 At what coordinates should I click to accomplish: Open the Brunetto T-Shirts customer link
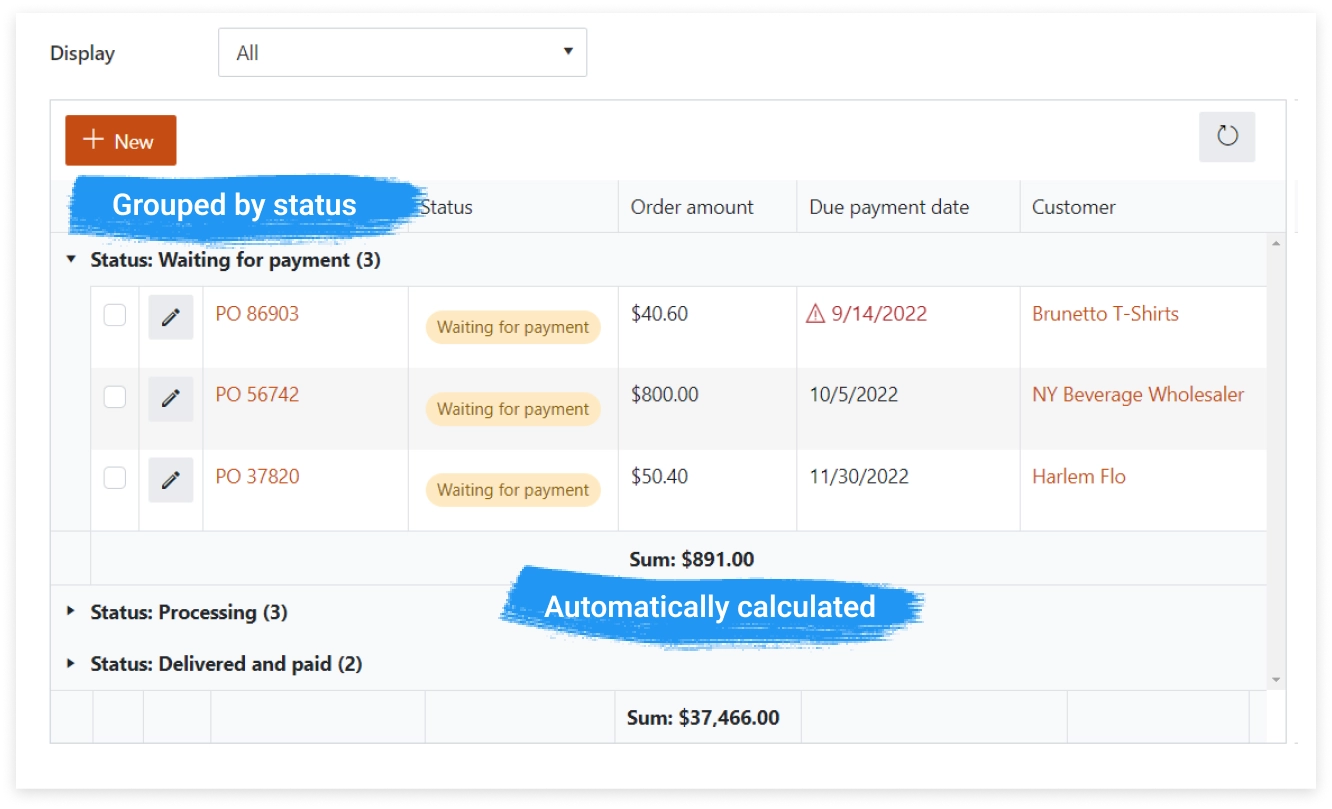pos(1105,314)
